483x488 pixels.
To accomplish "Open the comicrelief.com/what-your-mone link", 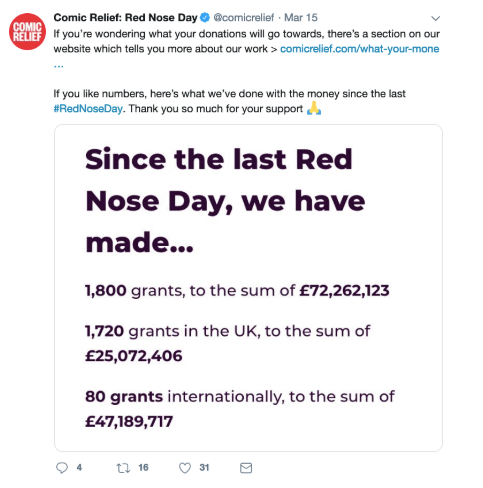I will [360, 49].
